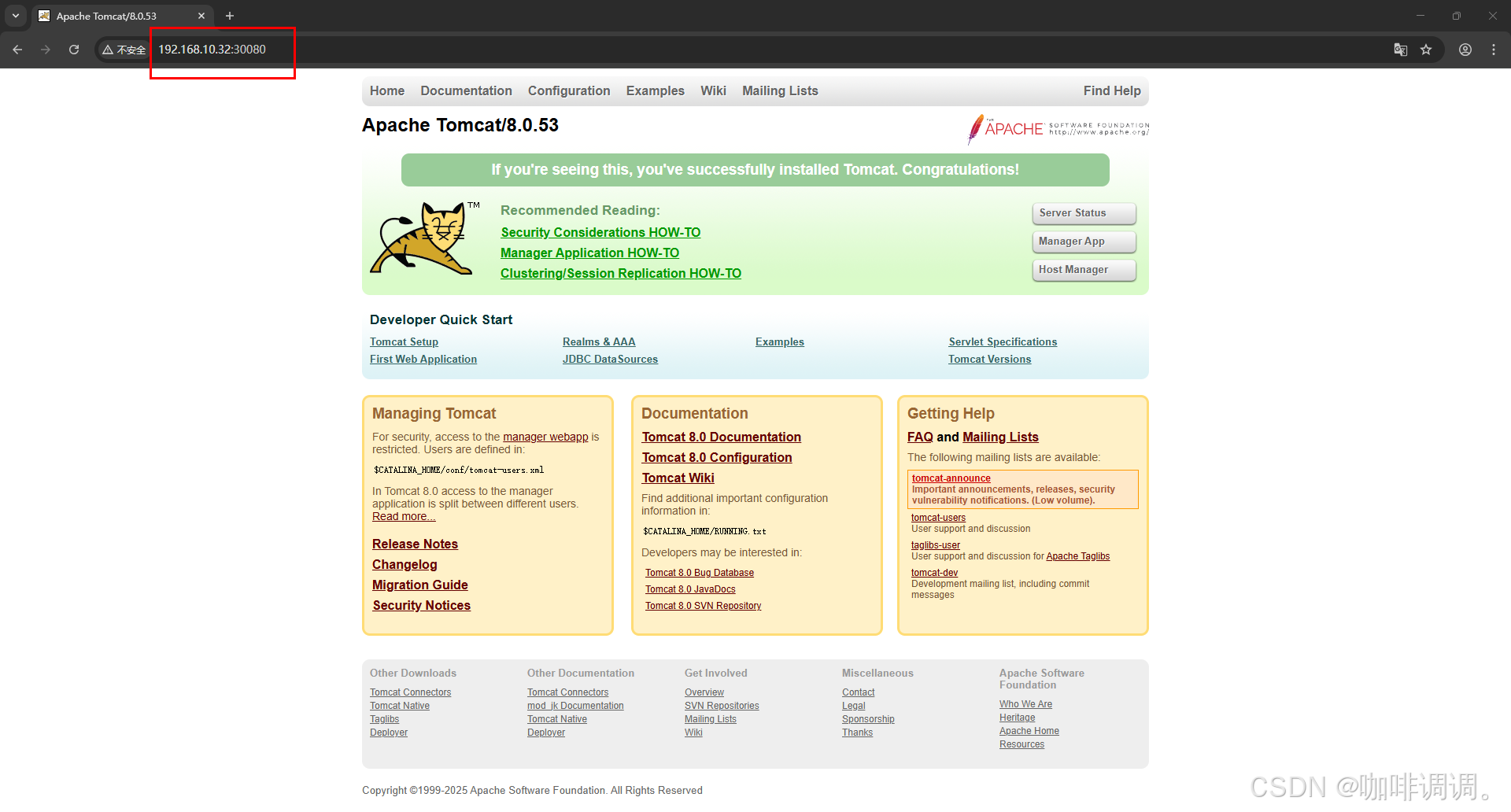Open Security Considerations HOW-TO link

tap(600, 233)
